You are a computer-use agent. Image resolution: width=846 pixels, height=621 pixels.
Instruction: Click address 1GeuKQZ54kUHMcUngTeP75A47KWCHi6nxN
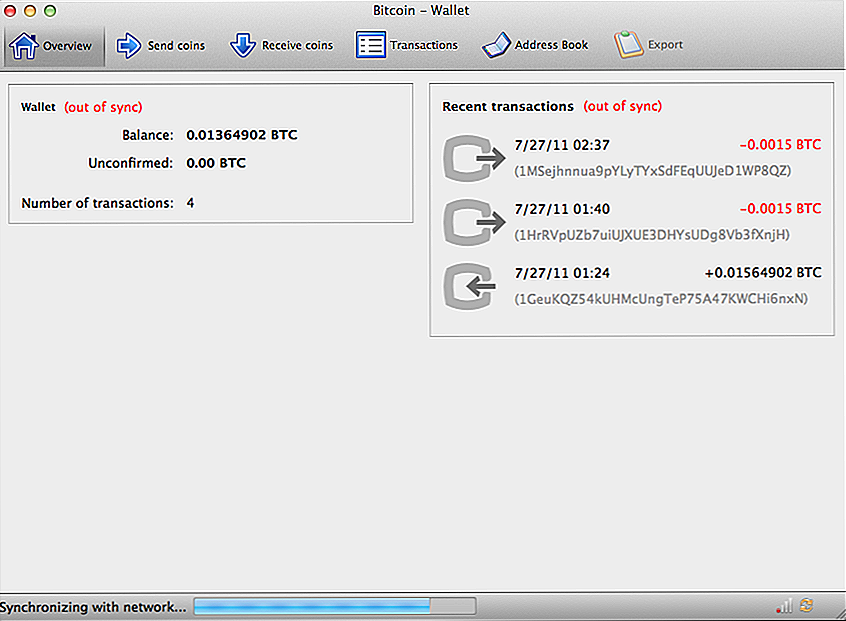click(x=661, y=299)
